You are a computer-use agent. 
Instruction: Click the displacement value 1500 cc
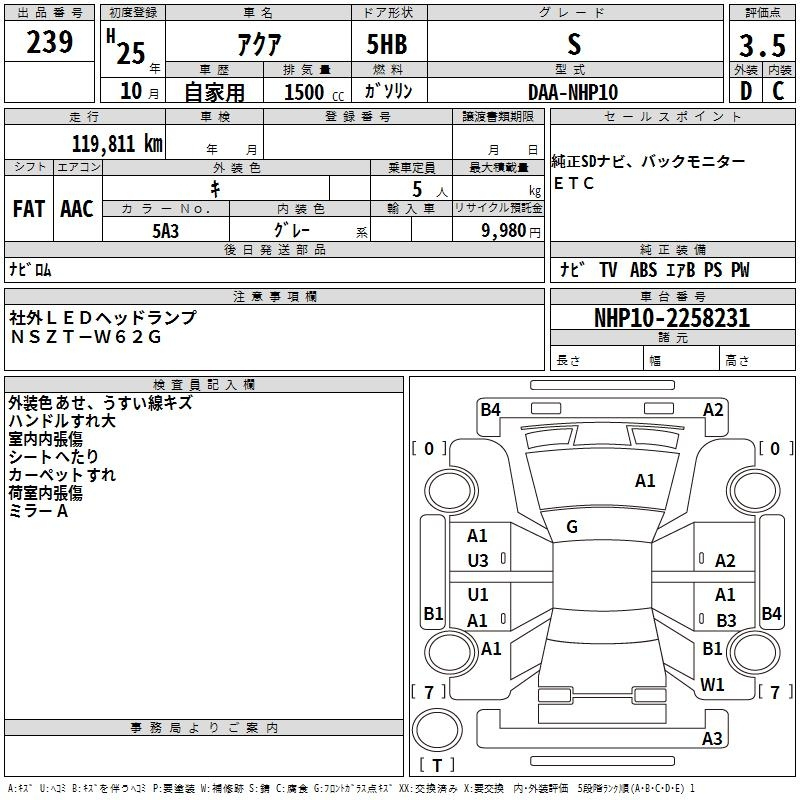click(x=314, y=92)
